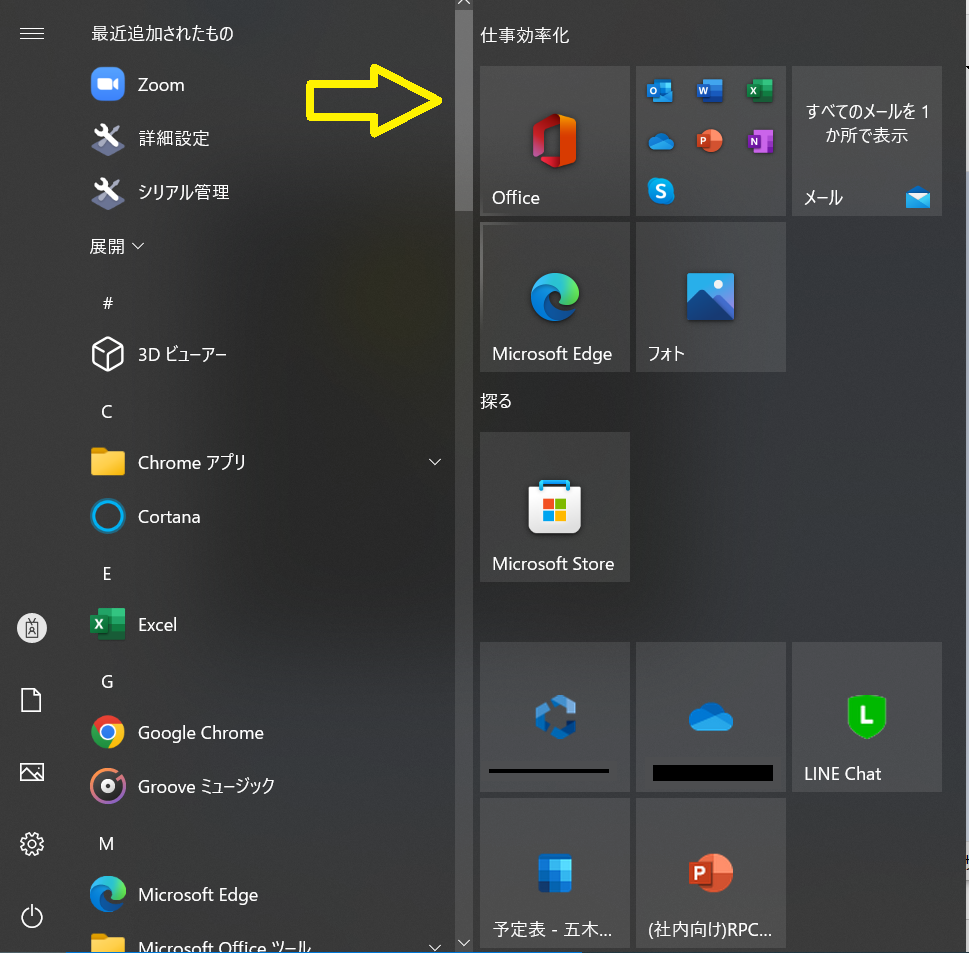The width and height of the screenshot is (969, 953).
Task: Click the C letter group header
Action: pos(107,412)
